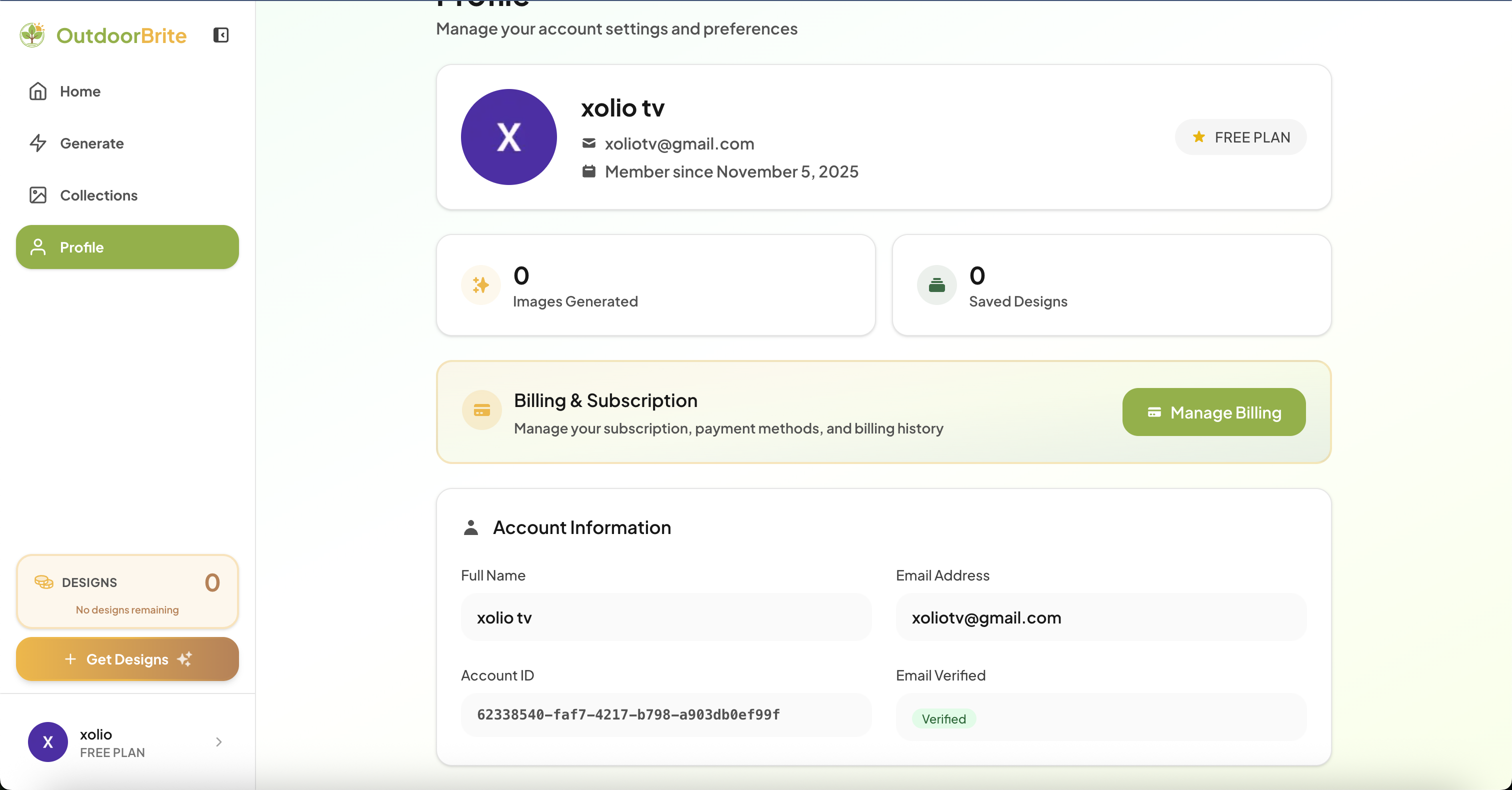The height and width of the screenshot is (790, 1512).
Task: Open the Home page from sidebar
Action: click(80, 91)
